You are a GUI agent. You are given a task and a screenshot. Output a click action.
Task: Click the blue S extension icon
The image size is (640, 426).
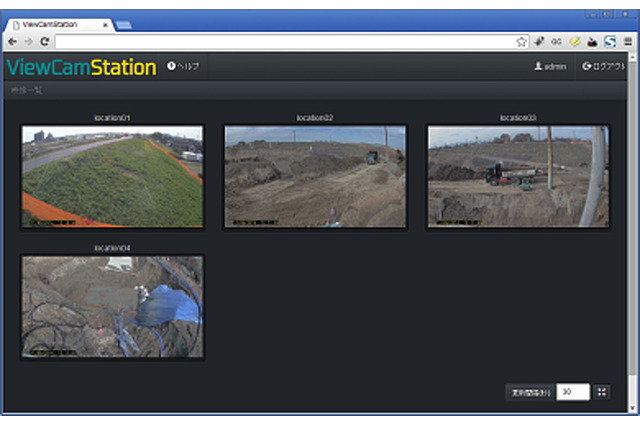tap(608, 42)
